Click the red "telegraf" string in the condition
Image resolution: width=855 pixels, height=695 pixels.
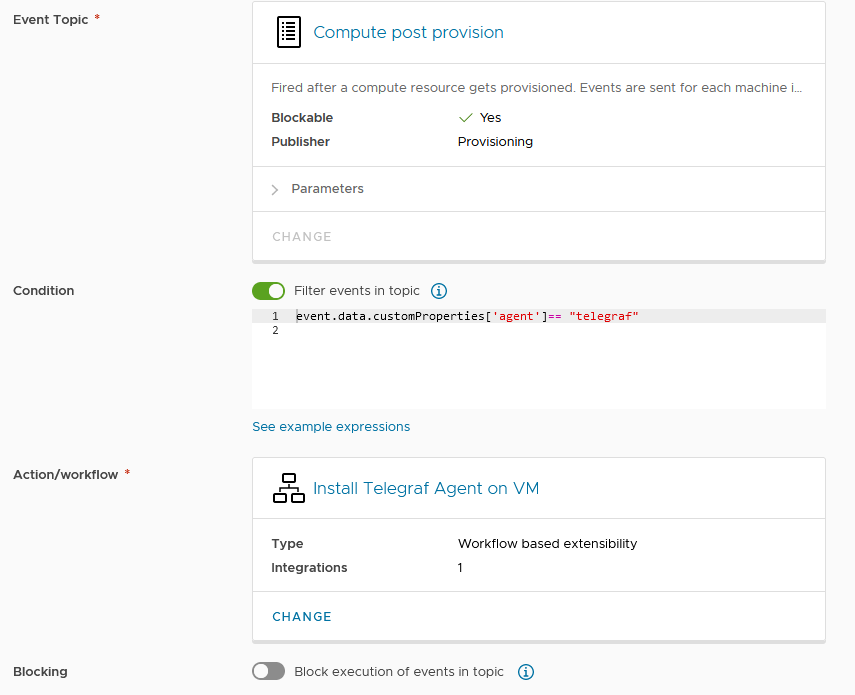[603, 316]
